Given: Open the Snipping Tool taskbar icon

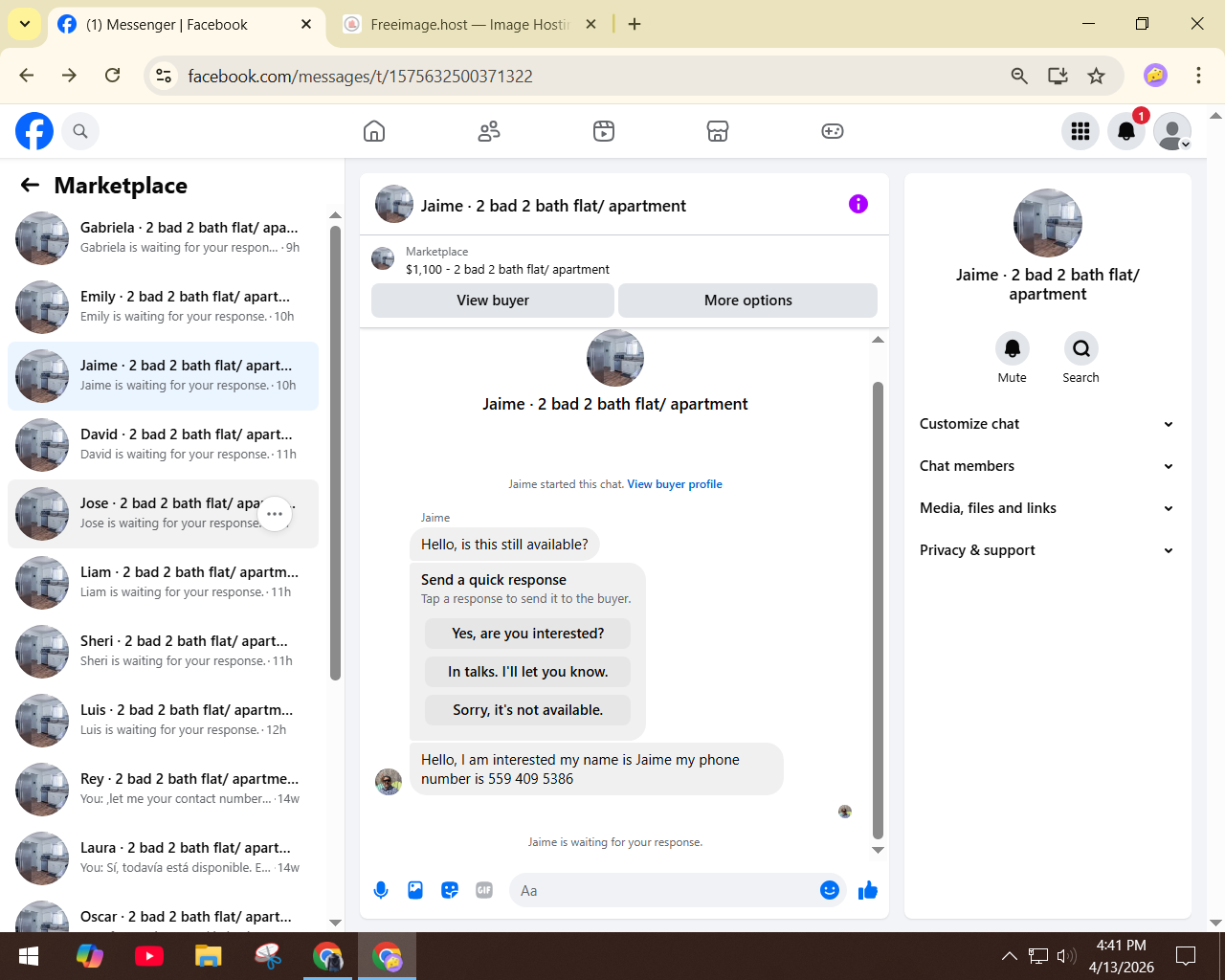Looking at the screenshot, I should 268,956.
